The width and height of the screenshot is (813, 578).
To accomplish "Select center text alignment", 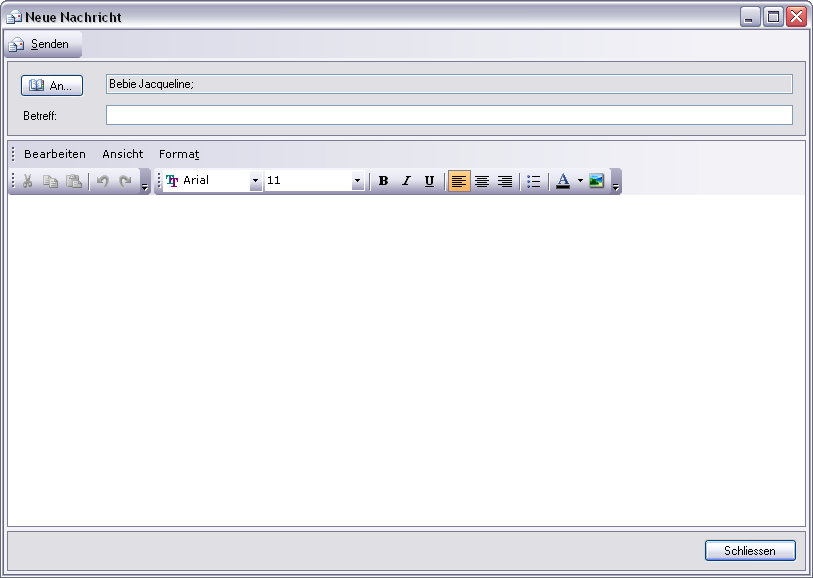I will [482, 181].
